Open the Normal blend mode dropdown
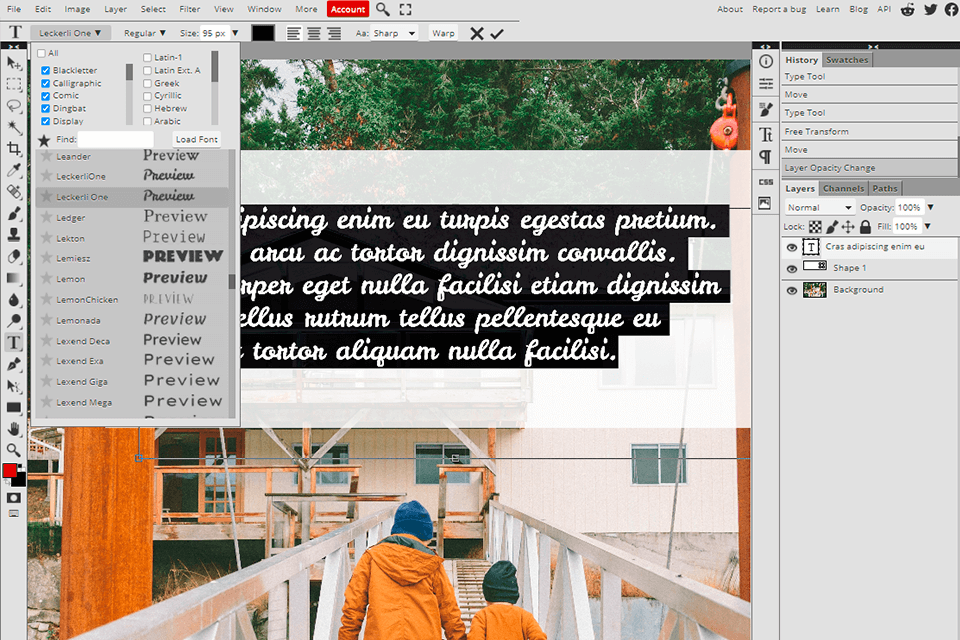This screenshot has height=640, width=960. pos(818,207)
